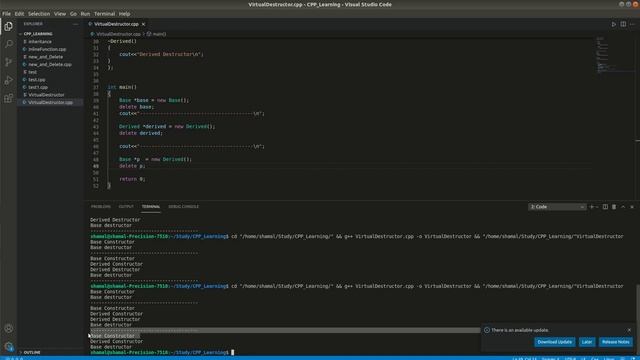Click the terminal input prompt line
Image resolution: width=640 pixels, height=360 pixels.
(x=162, y=352)
